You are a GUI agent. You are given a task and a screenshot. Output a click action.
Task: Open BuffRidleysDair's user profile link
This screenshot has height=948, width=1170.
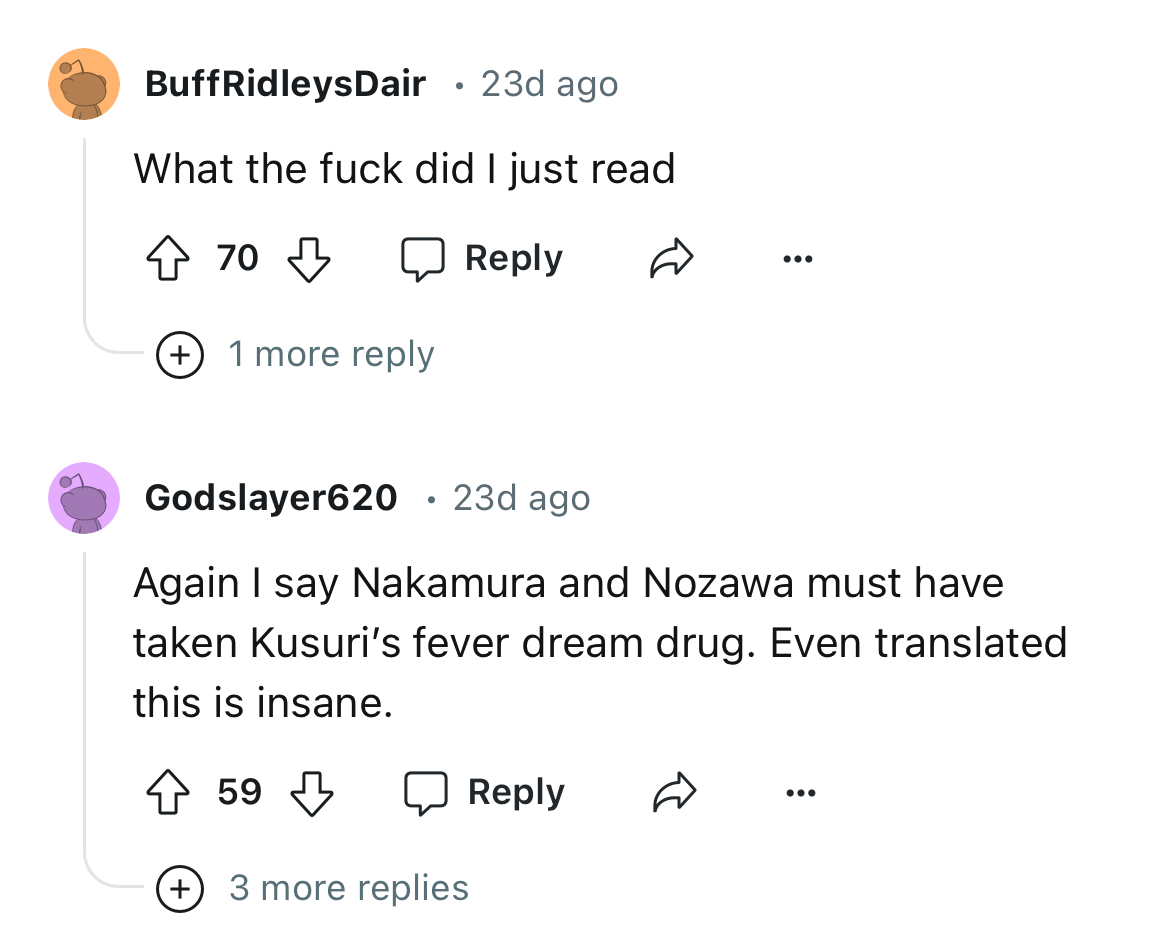pyautogui.click(x=285, y=84)
